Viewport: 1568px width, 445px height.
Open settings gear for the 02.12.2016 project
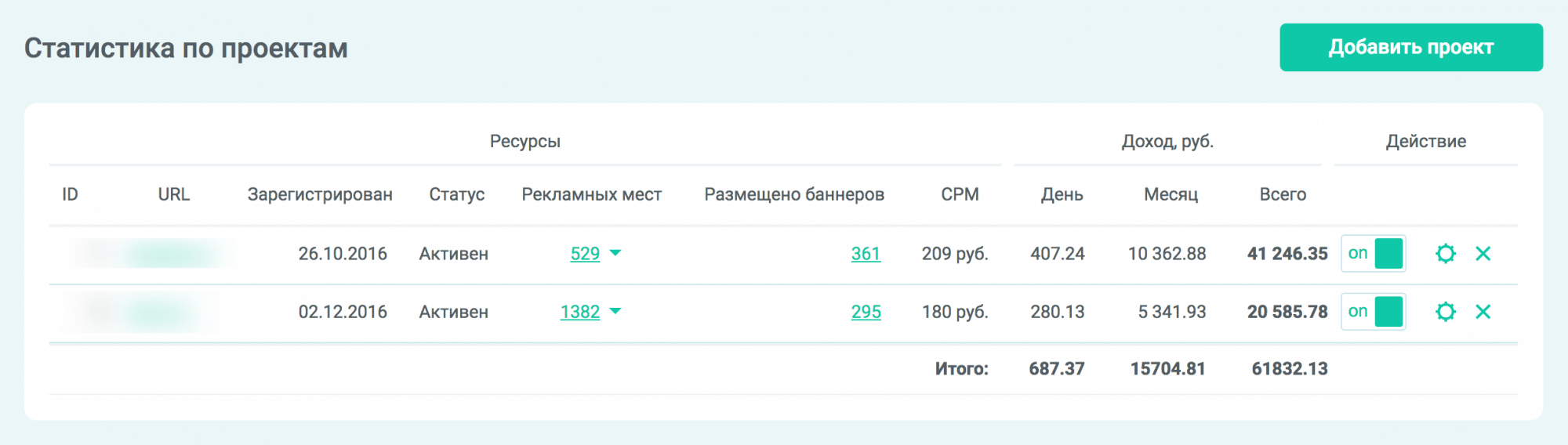[x=1445, y=312]
